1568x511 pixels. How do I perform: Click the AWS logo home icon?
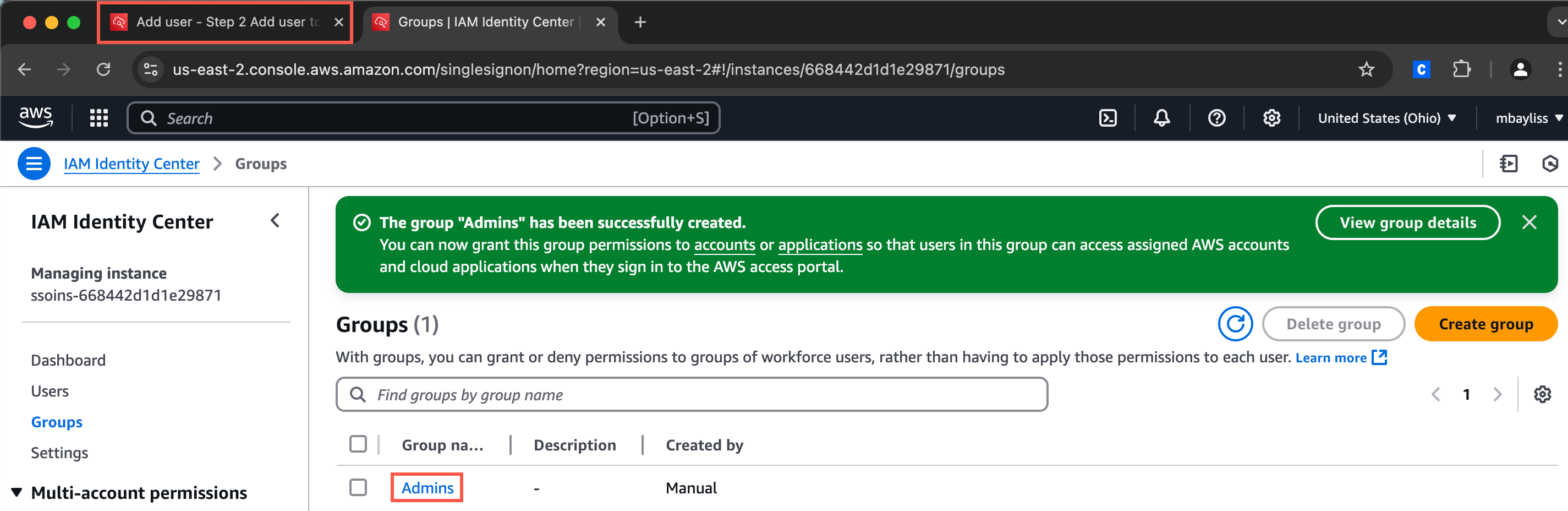click(36, 117)
